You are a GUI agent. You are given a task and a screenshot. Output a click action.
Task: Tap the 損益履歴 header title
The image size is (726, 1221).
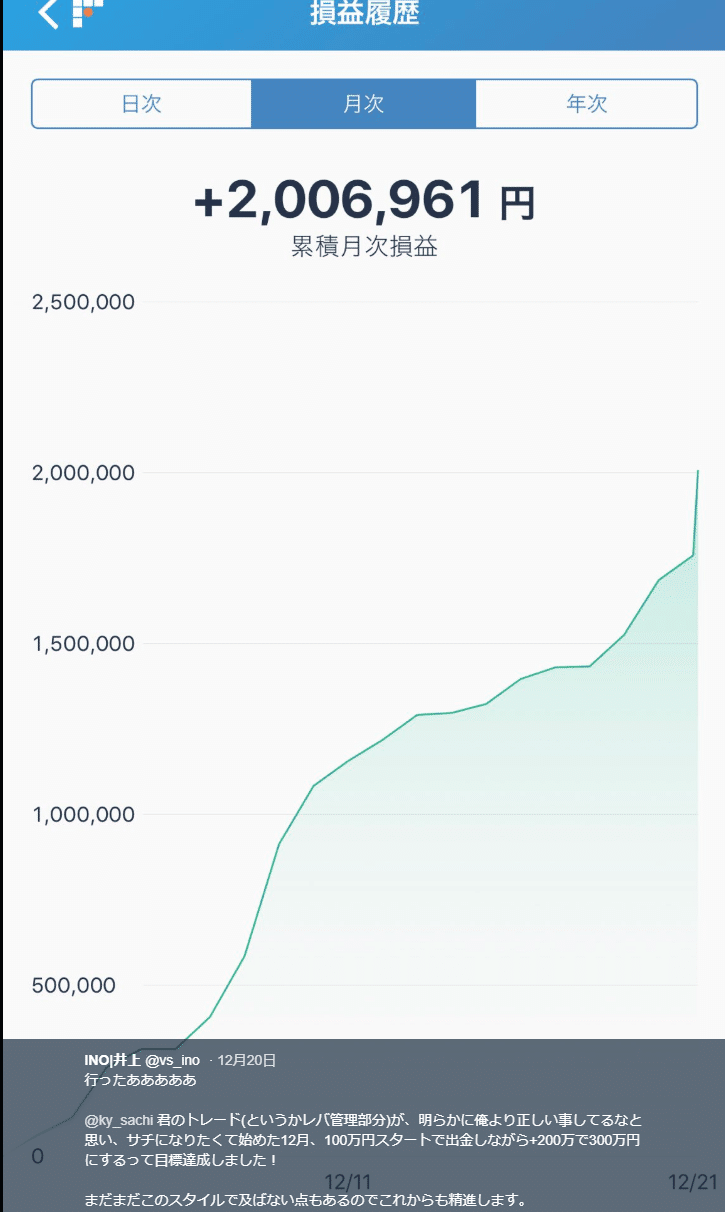[x=365, y=14]
